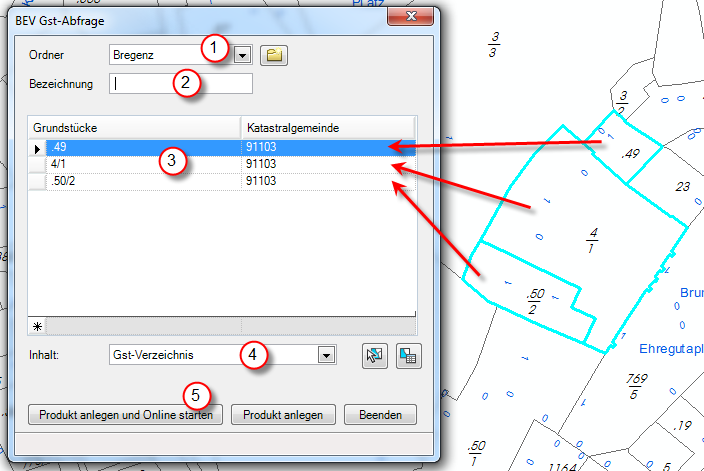Close the BEV Gst-Abfrage dialog
This screenshot has height=471, width=704.
click(411, 18)
